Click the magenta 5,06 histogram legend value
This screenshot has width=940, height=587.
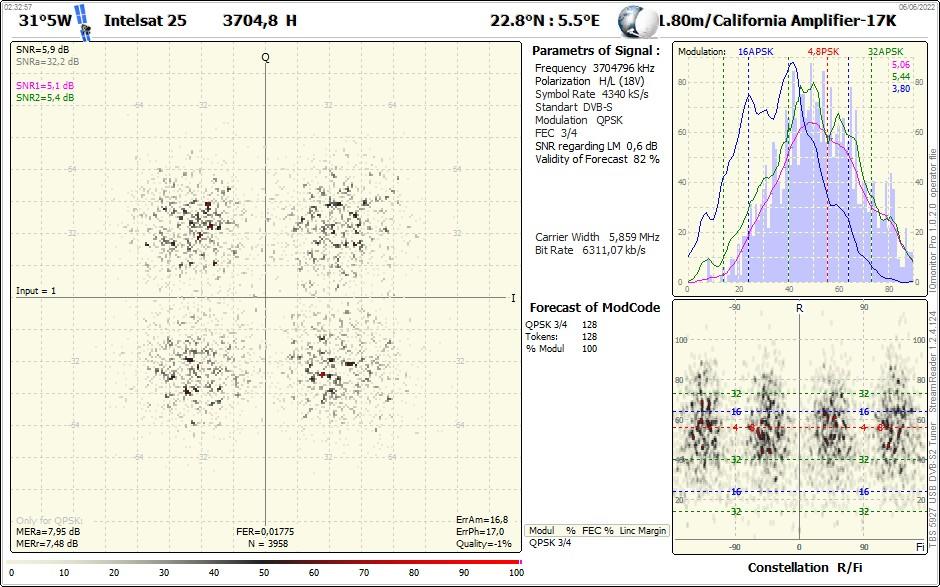(x=900, y=65)
